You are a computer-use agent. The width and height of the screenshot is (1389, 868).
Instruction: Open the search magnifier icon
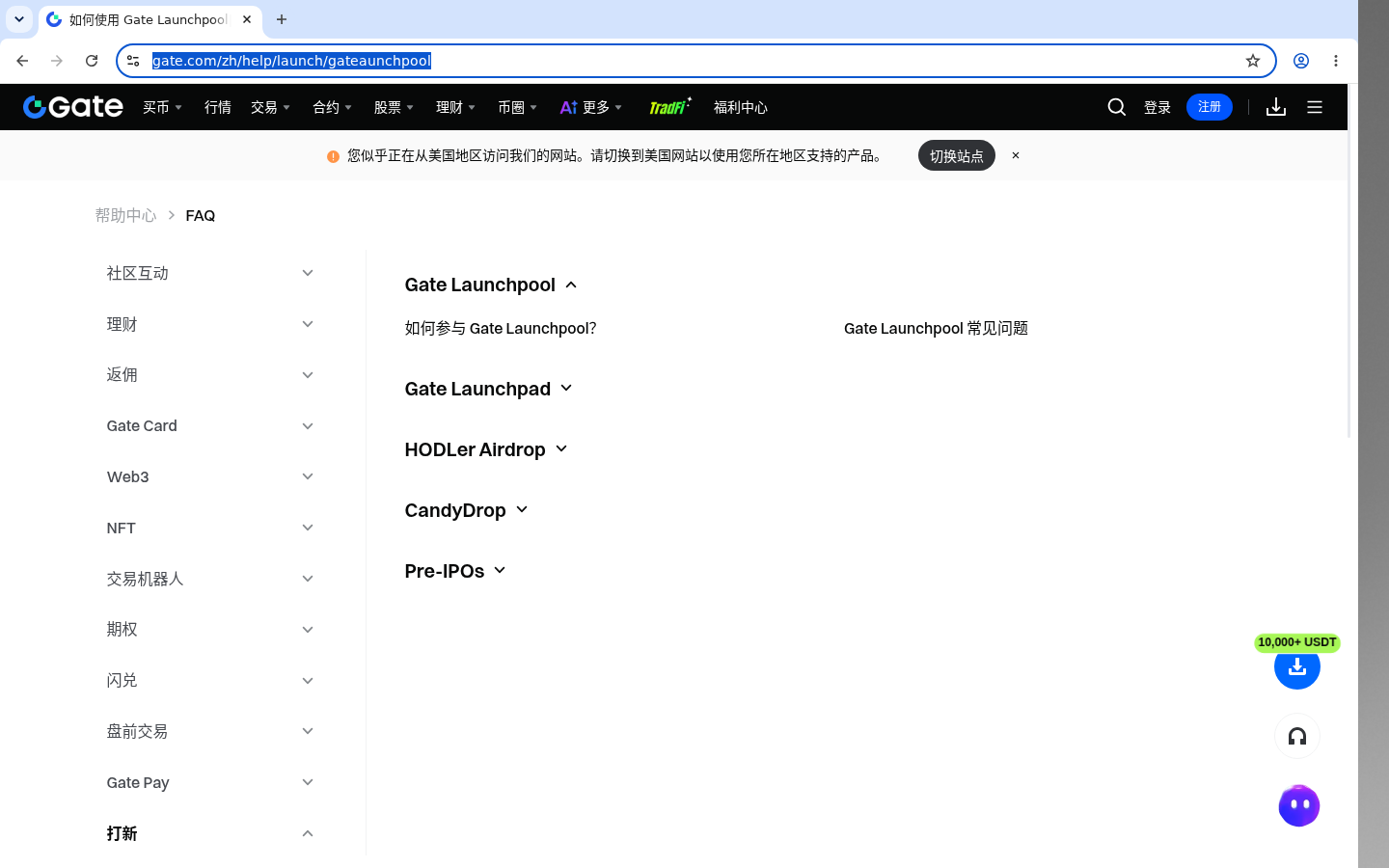(x=1116, y=107)
